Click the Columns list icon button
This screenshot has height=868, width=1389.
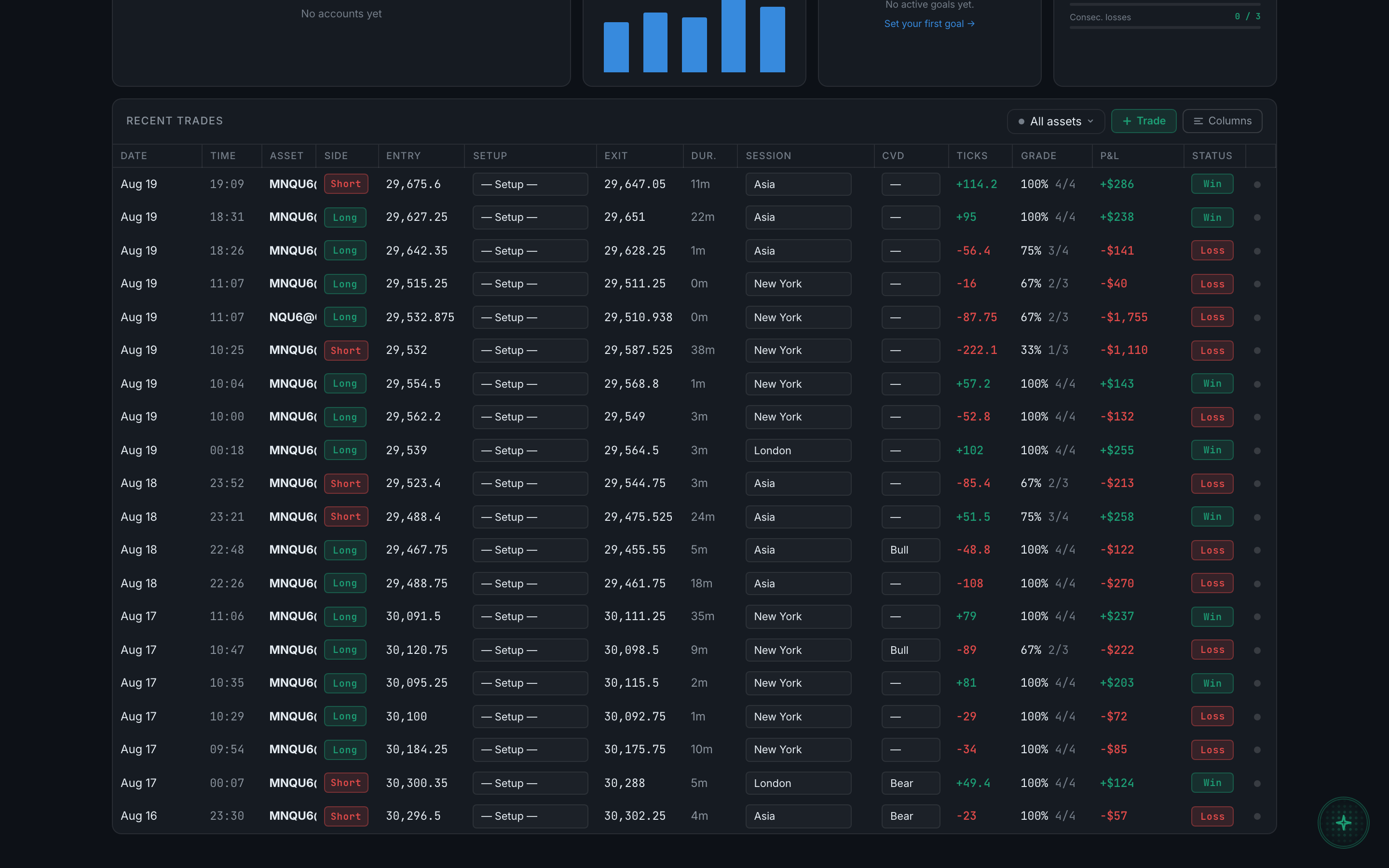click(1223, 121)
